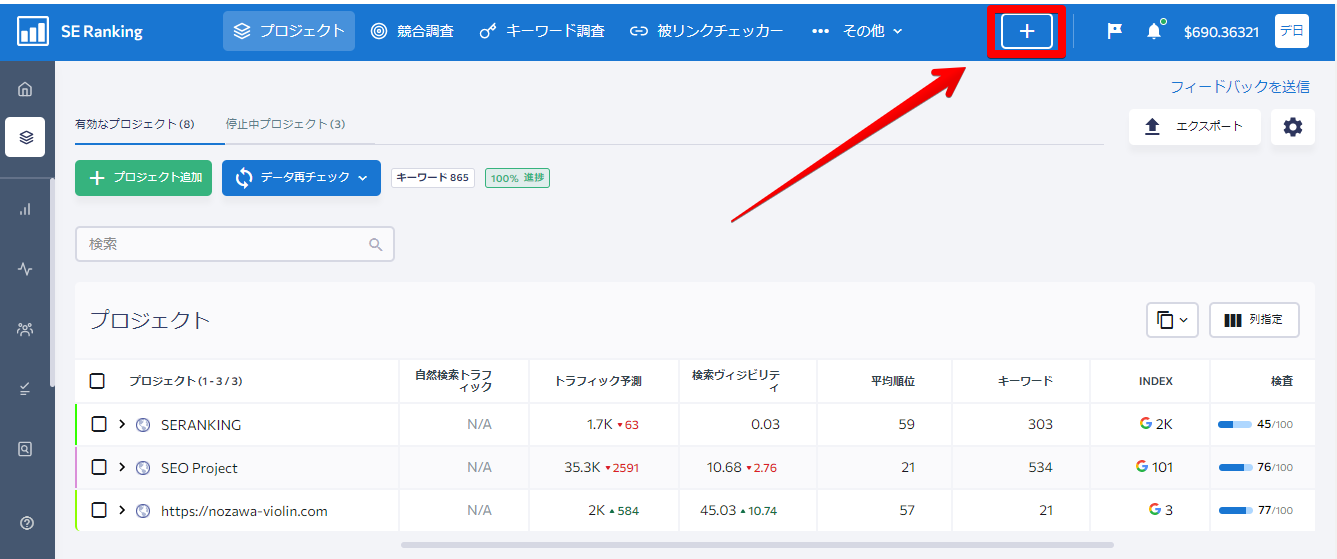1337x559 pixels.
Task: Open the help question mark icon
Action: click(26, 522)
